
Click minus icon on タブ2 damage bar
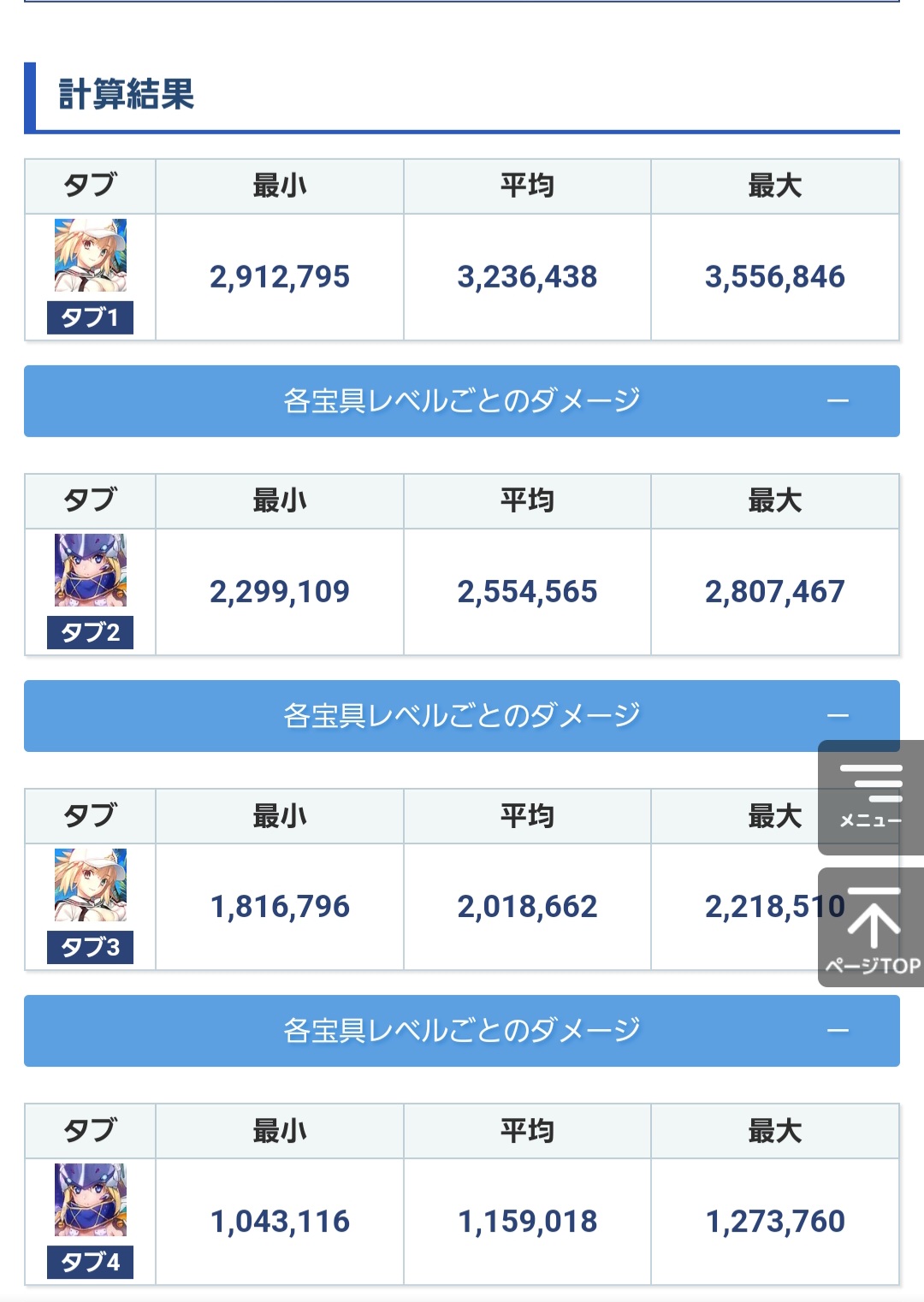(x=838, y=716)
